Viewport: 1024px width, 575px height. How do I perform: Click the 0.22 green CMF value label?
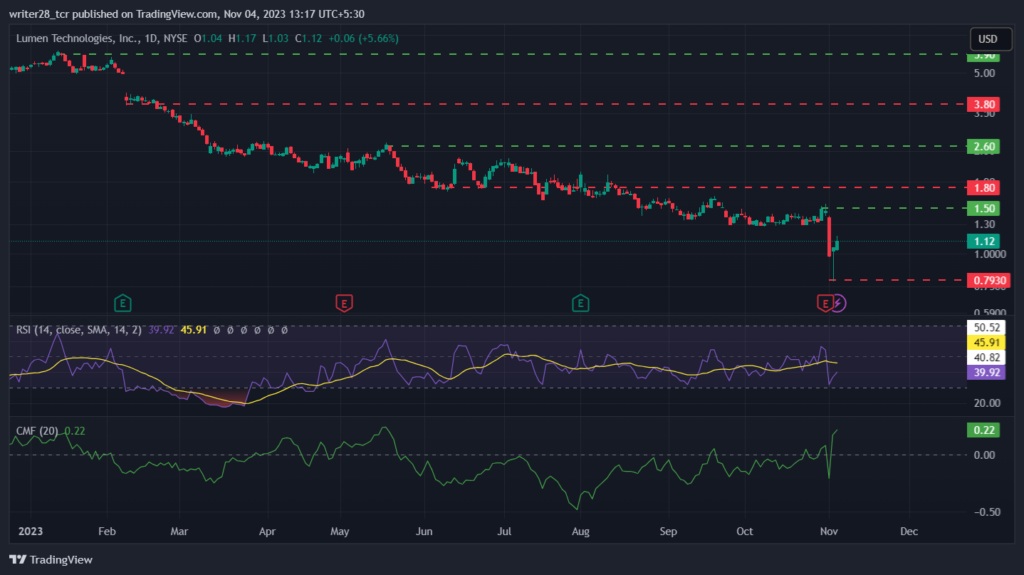tap(984, 430)
